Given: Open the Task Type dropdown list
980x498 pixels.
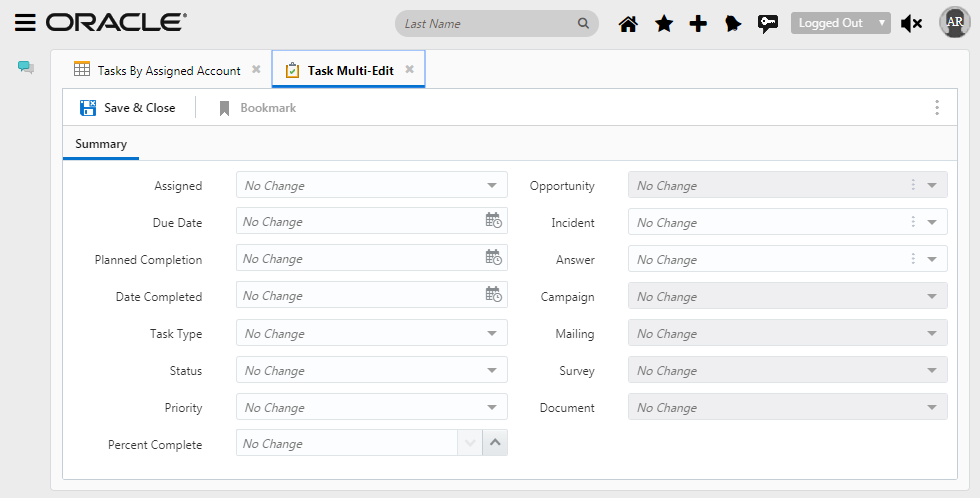Looking at the screenshot, I should (x=492, y=334).
